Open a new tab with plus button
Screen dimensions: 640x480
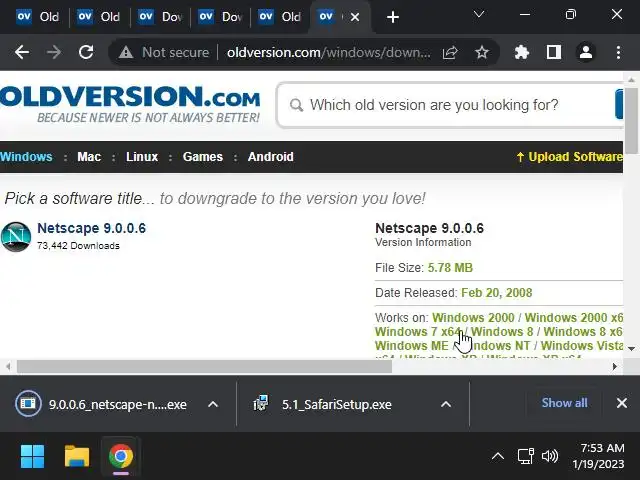pos(393,17)
